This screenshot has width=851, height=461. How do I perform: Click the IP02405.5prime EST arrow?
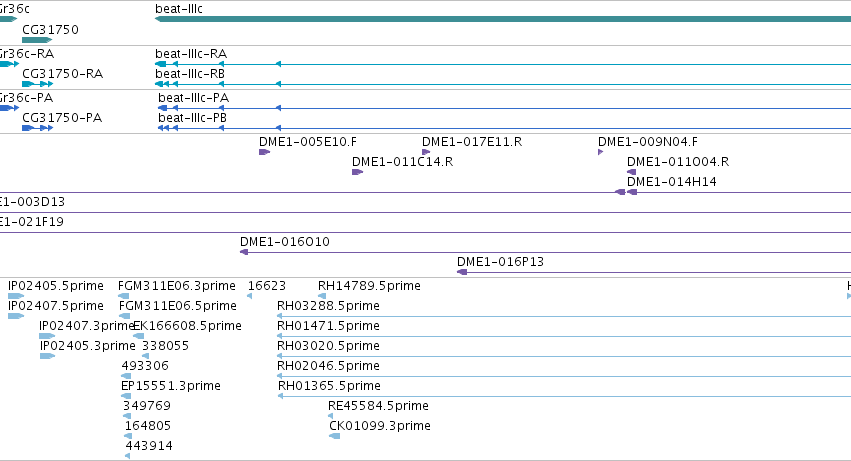(16, 296)
